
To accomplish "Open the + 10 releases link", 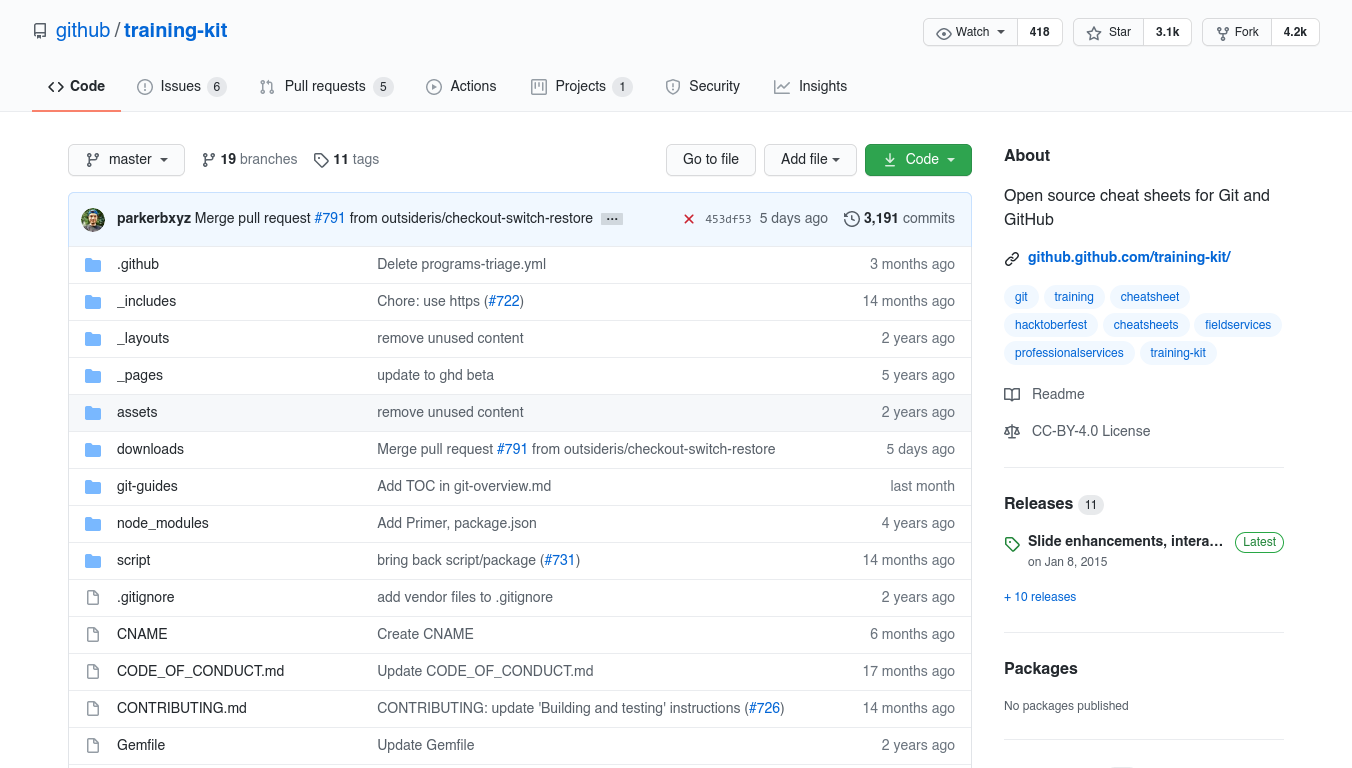I will (x=1040, y=597).
